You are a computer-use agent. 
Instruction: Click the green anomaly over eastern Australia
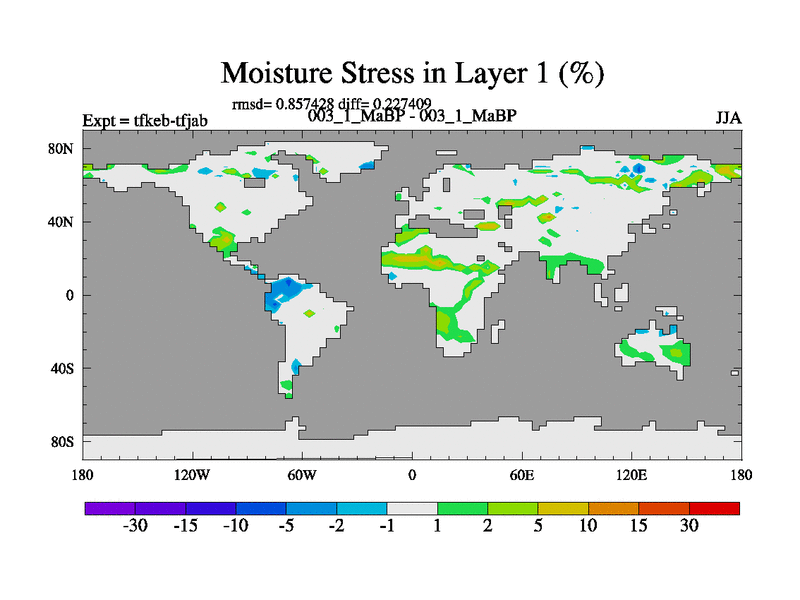point(674,354)
